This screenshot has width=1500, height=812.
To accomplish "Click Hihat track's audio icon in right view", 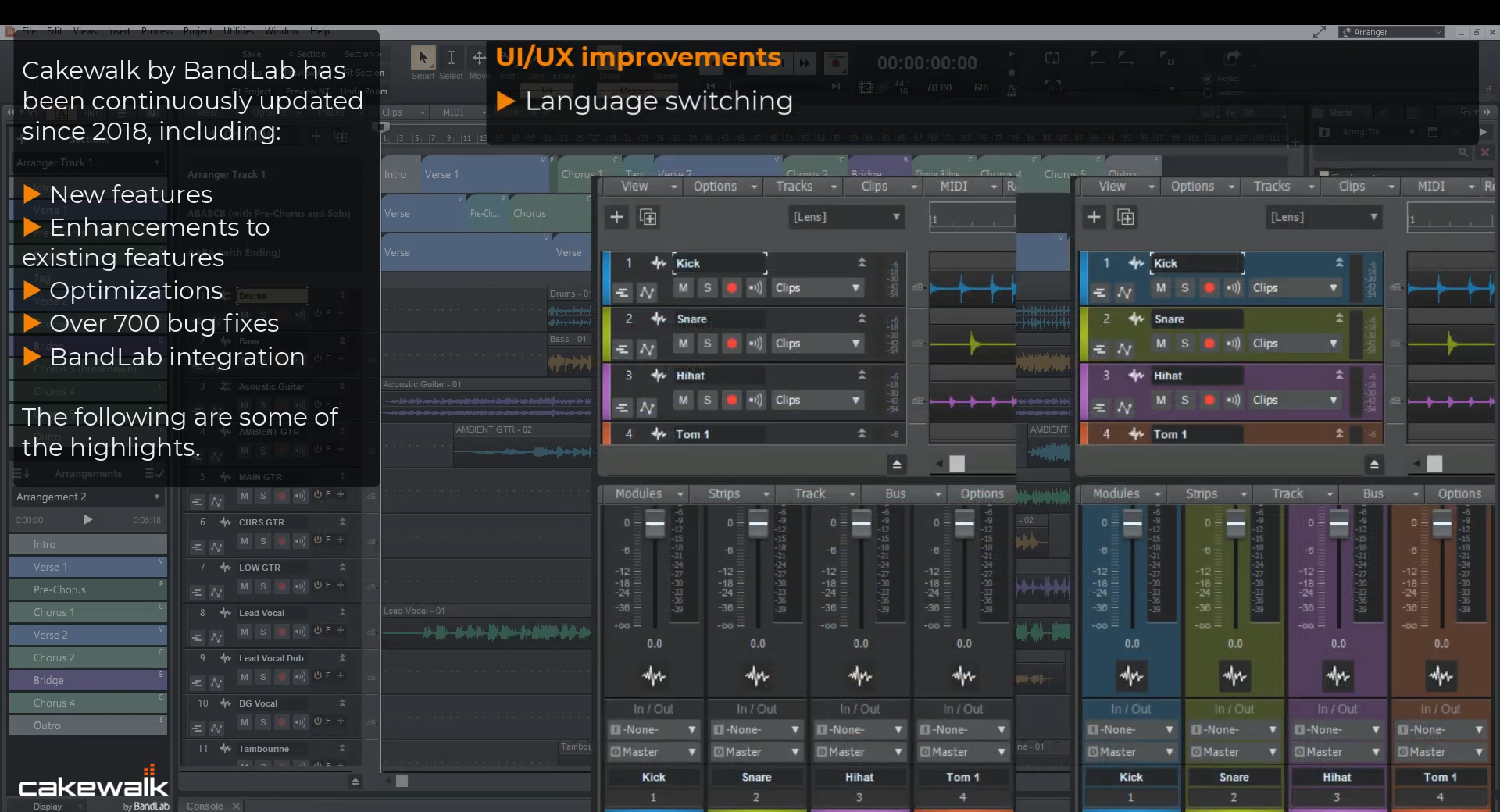I will 1136,376.
